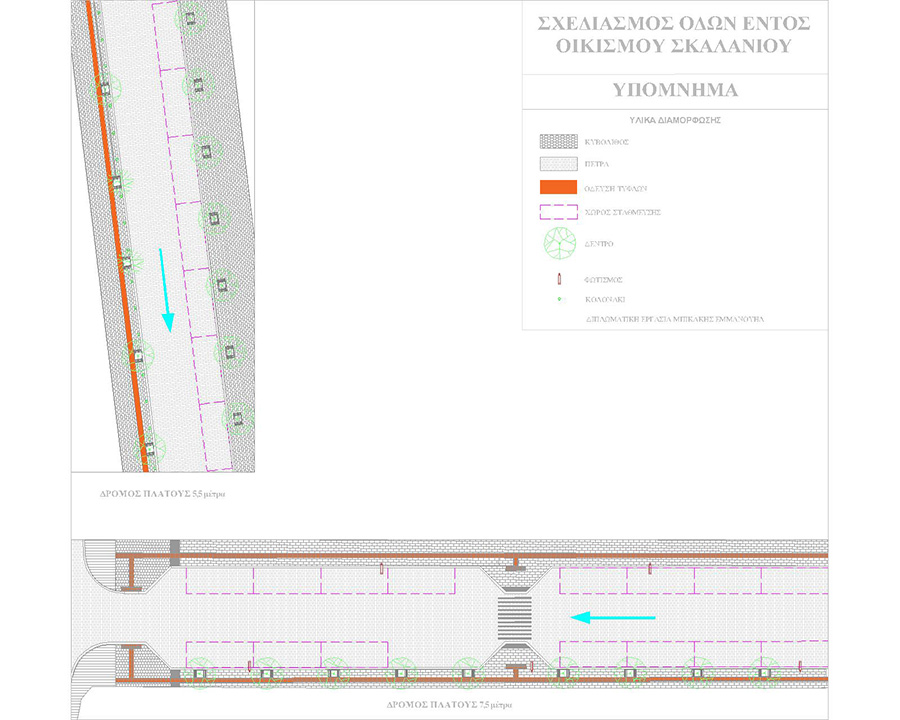Click the ΔΡΟΜΟΣ ΠΛΑΤΟΥΣ 7,5 μέτρα label
This screenshot has height=720, width=900.
446,705
